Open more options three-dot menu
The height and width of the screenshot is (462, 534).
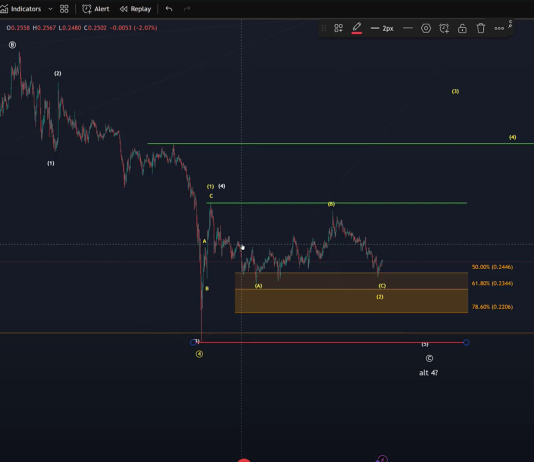(499, 28)
